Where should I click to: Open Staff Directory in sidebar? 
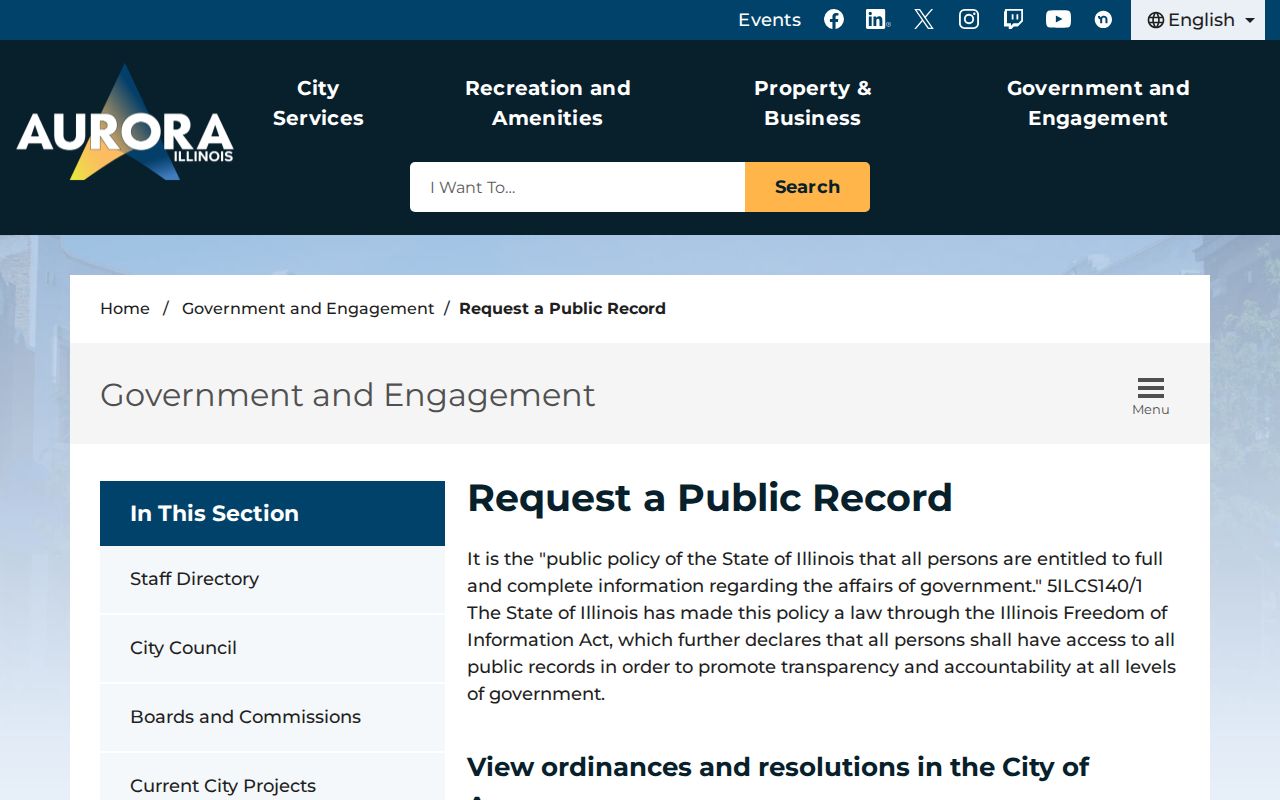[x=272, y=579]
